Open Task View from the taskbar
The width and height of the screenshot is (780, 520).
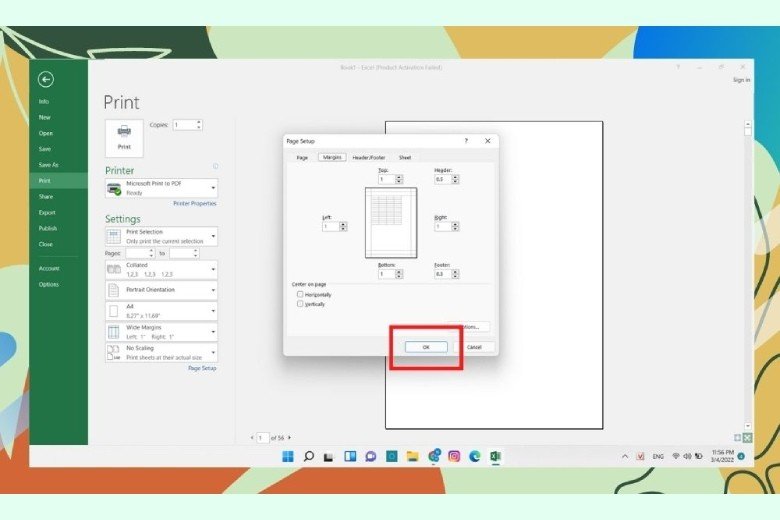tap(329, 456)
